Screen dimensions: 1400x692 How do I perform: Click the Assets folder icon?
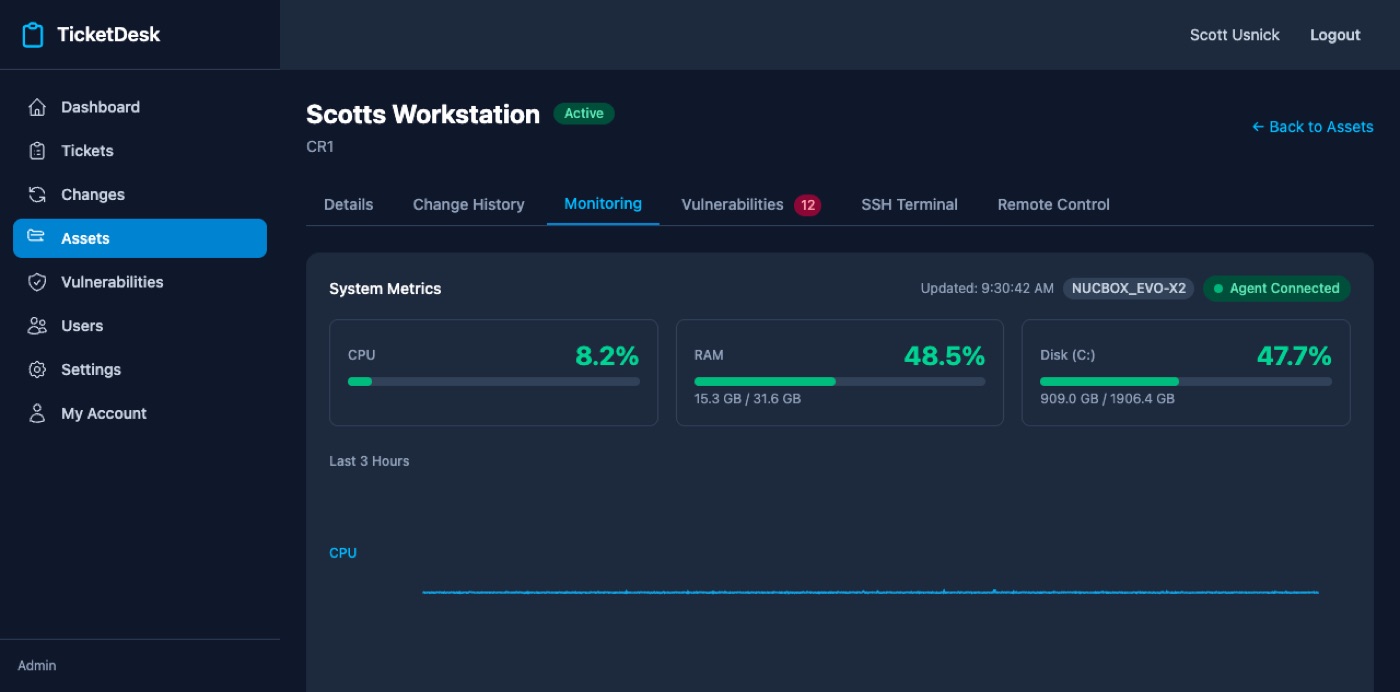(37, 237)
